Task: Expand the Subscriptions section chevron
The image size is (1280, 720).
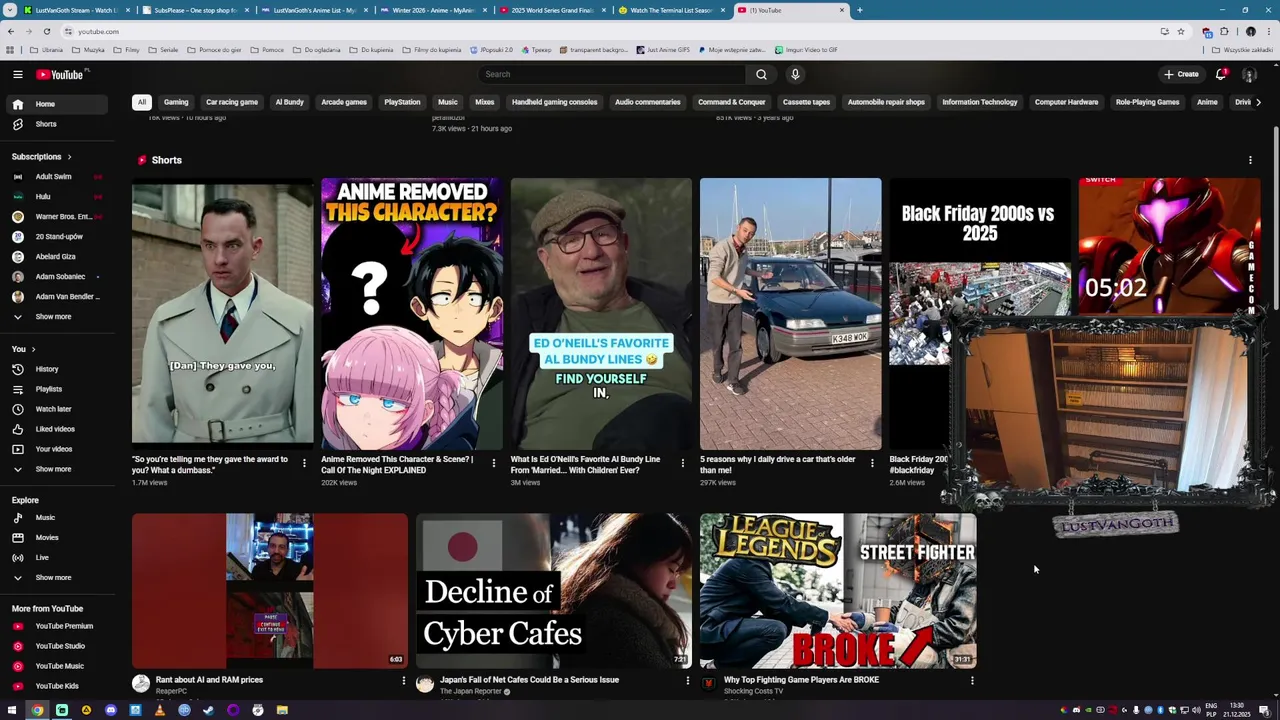Action: [x=69, y=157]
